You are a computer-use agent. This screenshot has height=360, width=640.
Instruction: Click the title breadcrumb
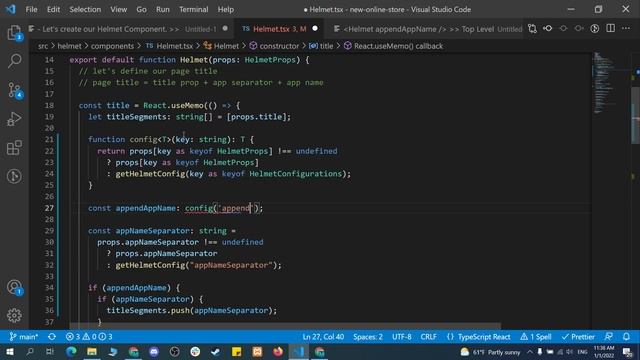click(321, 46)
